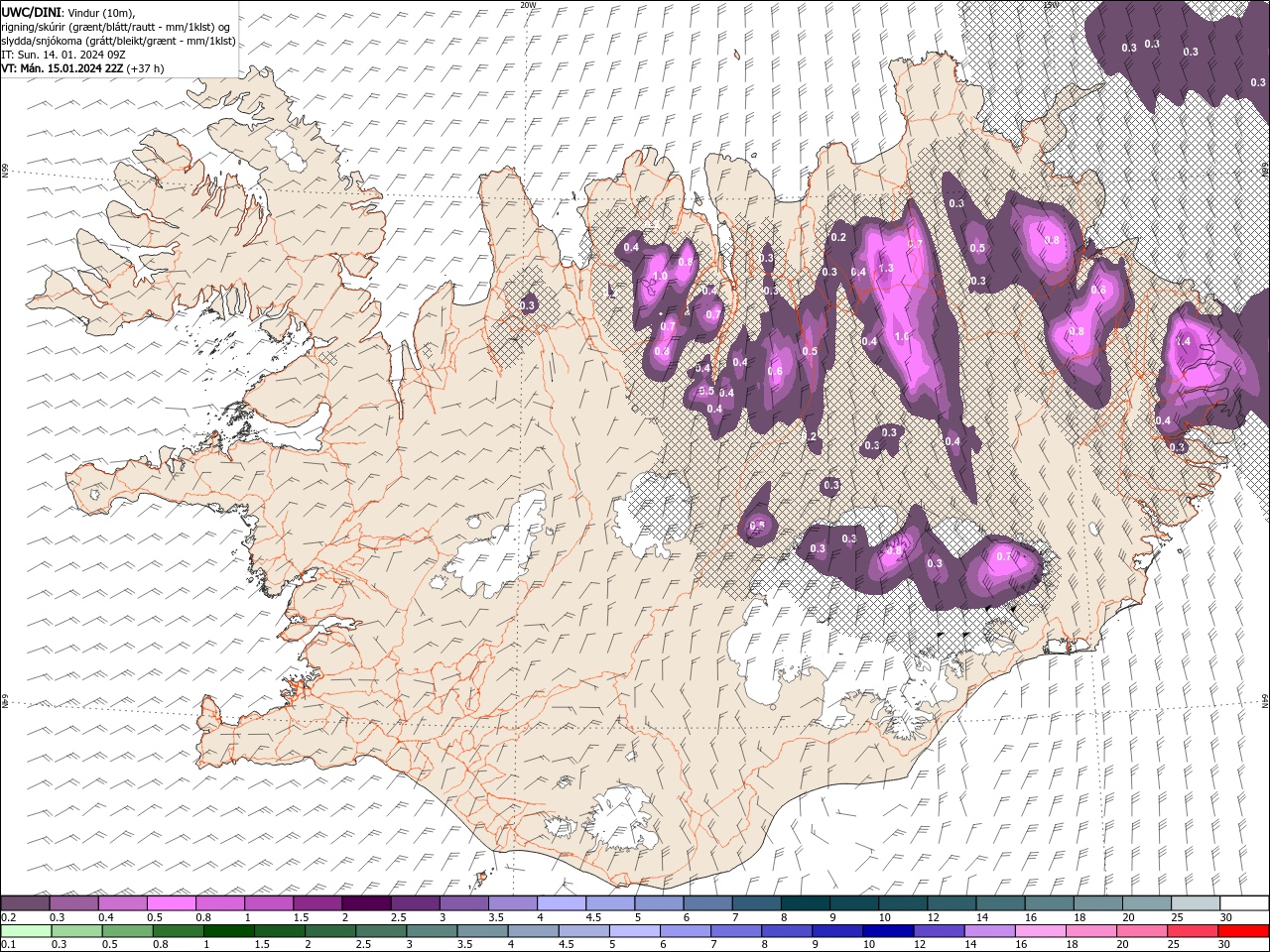Pick the lower legend swatch between 7 and 8

(736, 931)
